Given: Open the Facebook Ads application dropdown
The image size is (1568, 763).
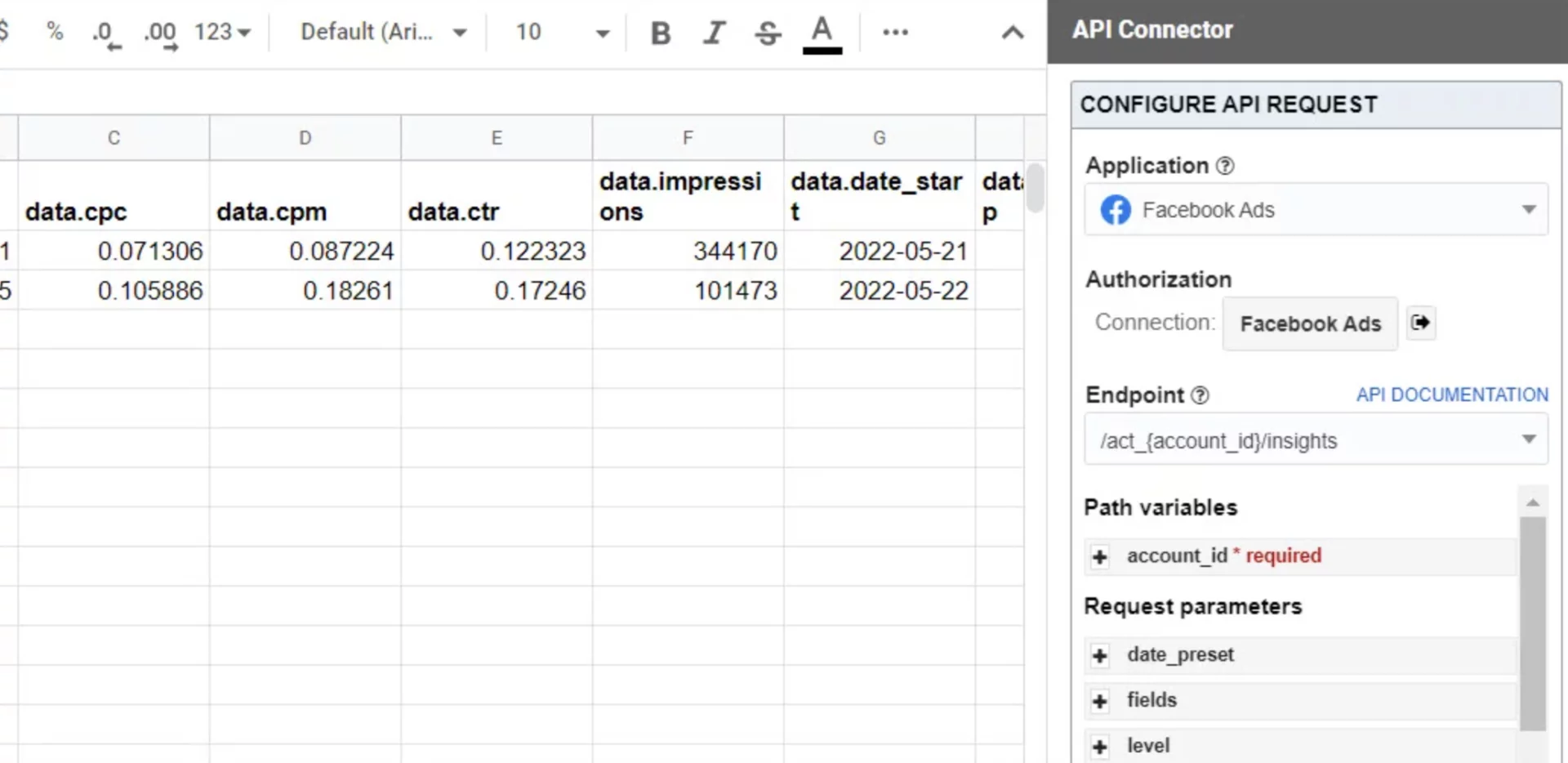Looking at the screenshot, I should (1316, 210).
